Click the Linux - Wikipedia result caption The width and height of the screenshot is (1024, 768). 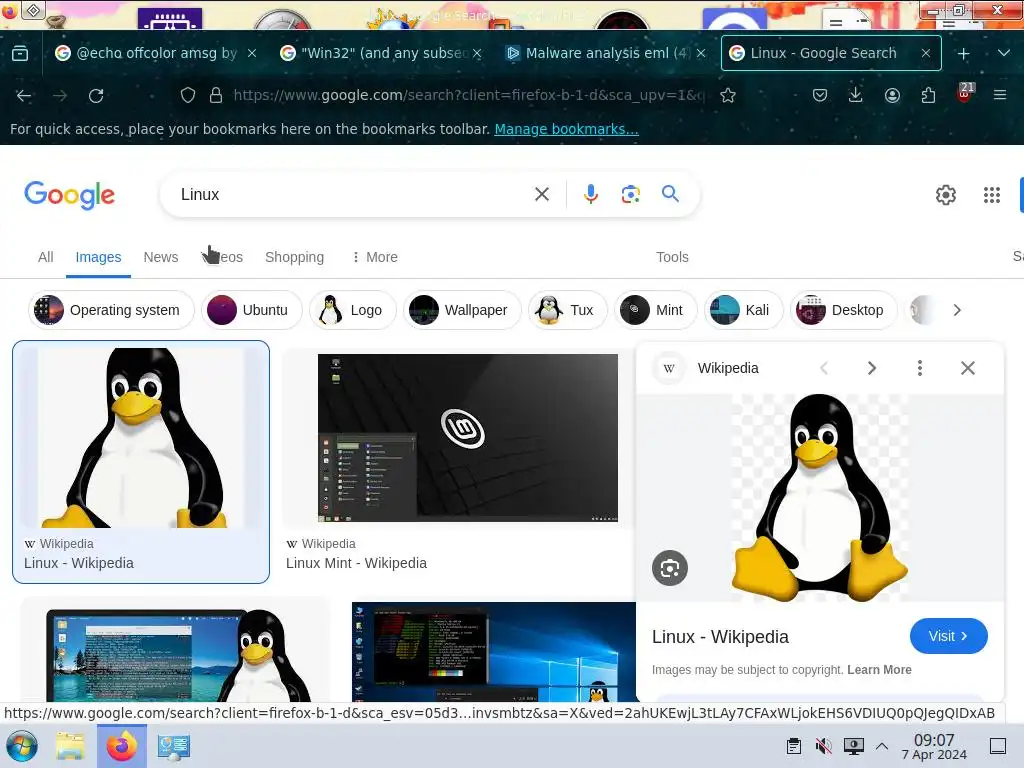point(79,563)
